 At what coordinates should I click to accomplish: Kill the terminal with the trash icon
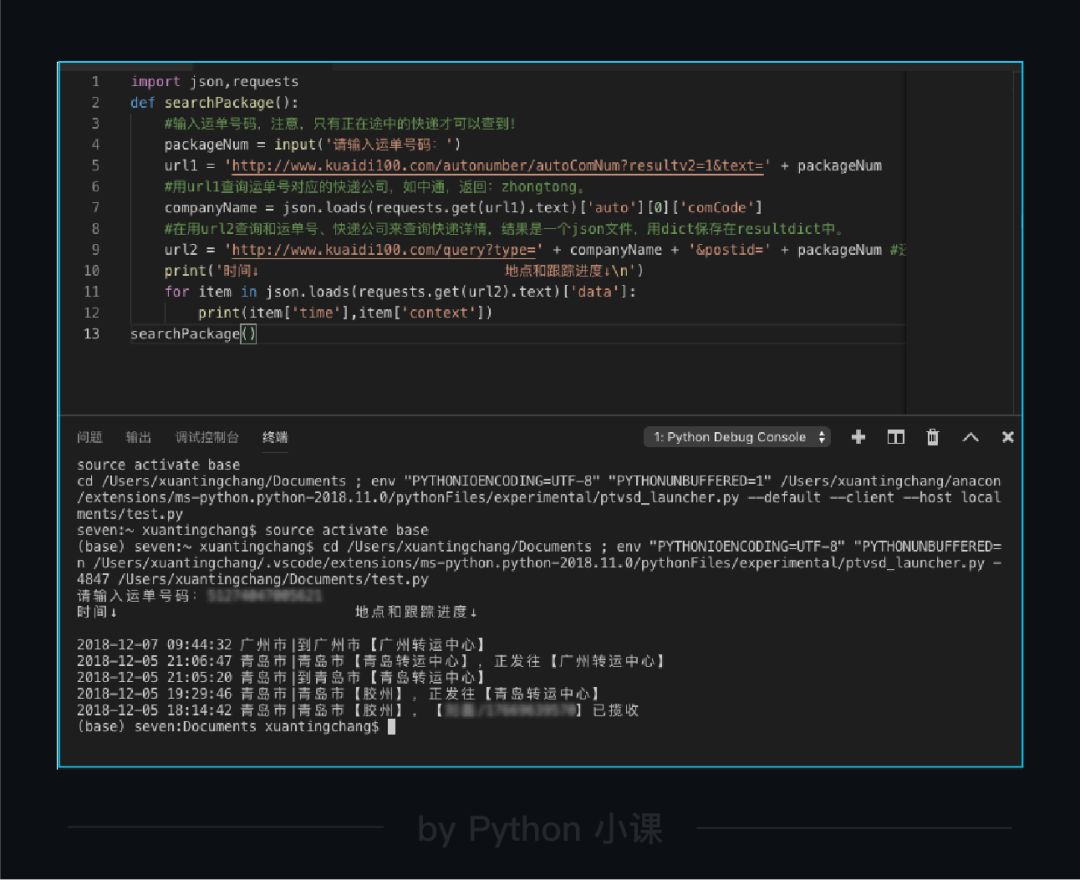tap(932, 437)
